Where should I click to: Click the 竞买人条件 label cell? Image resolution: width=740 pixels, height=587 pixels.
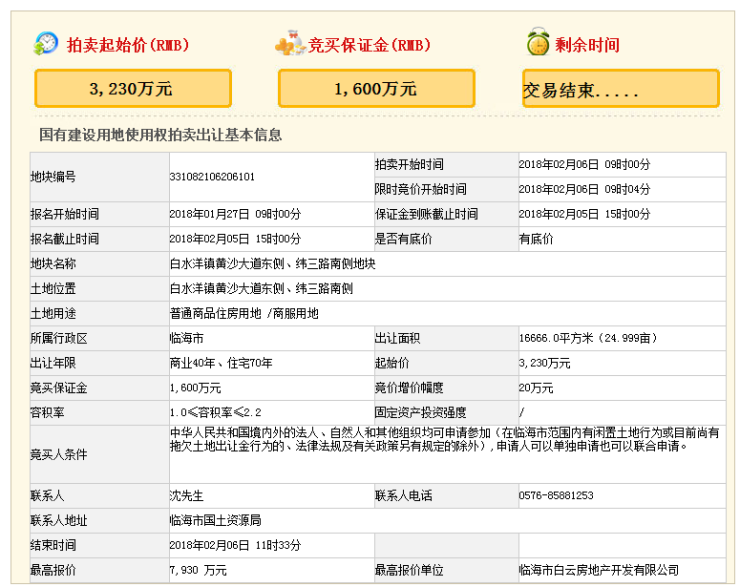point(100,454)
